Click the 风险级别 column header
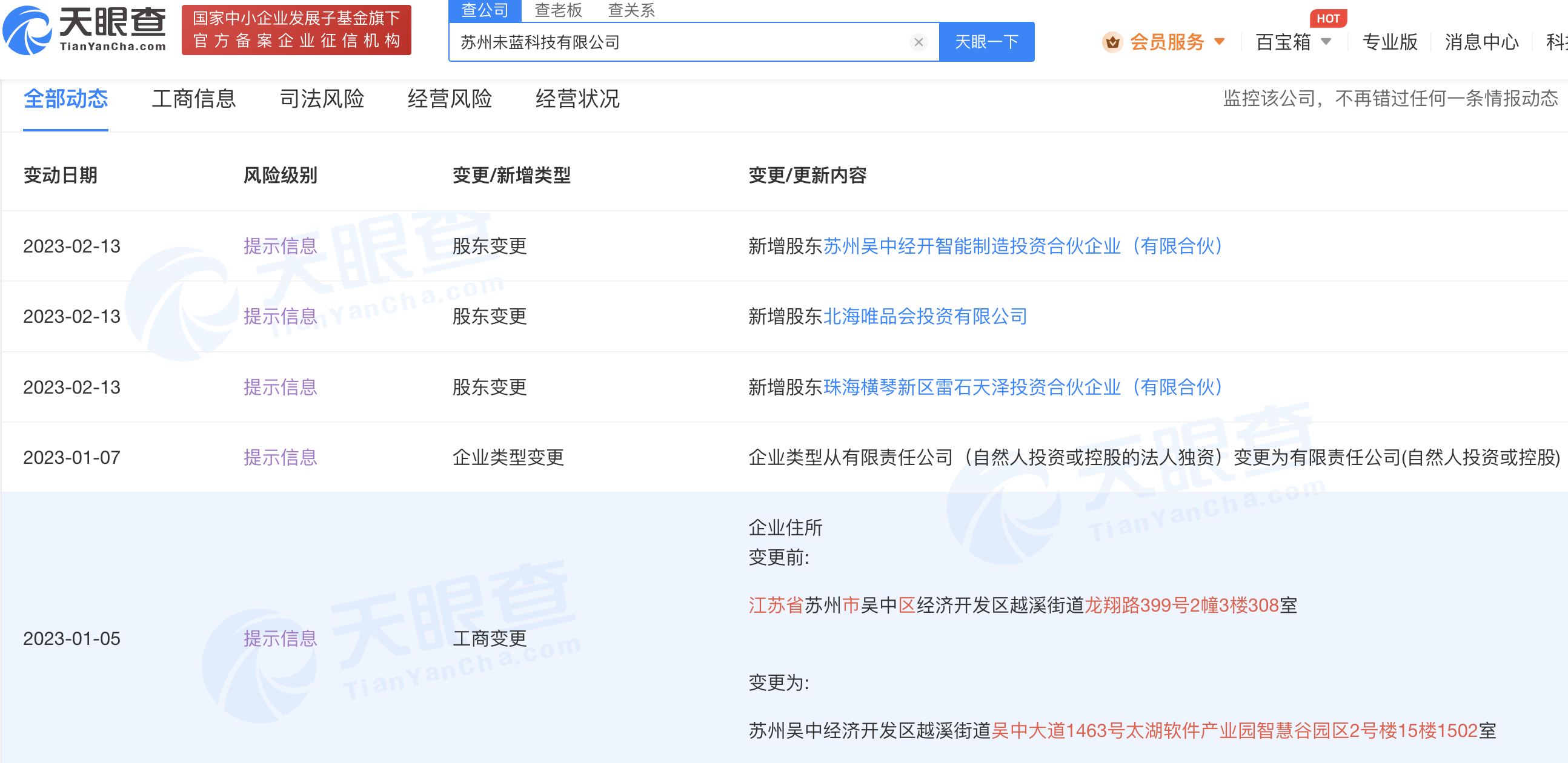1568x763 pixels. click(280, 175)
